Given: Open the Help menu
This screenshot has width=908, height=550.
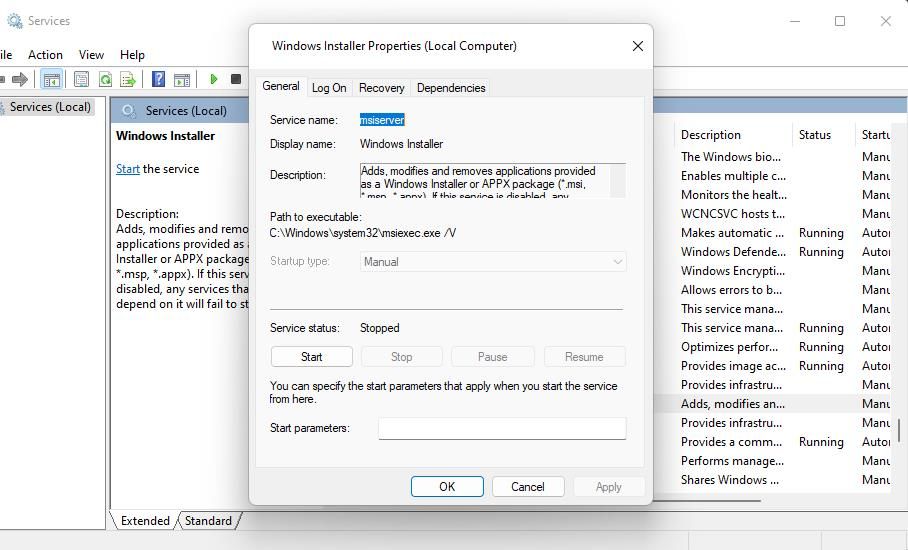Looking at the screenshot, I should (x=132, y=55).
